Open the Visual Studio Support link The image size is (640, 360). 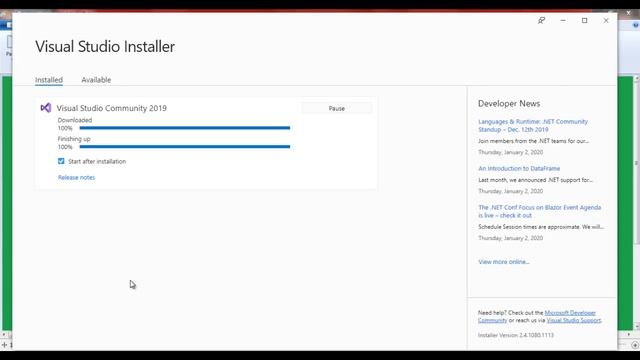(574, 320)
